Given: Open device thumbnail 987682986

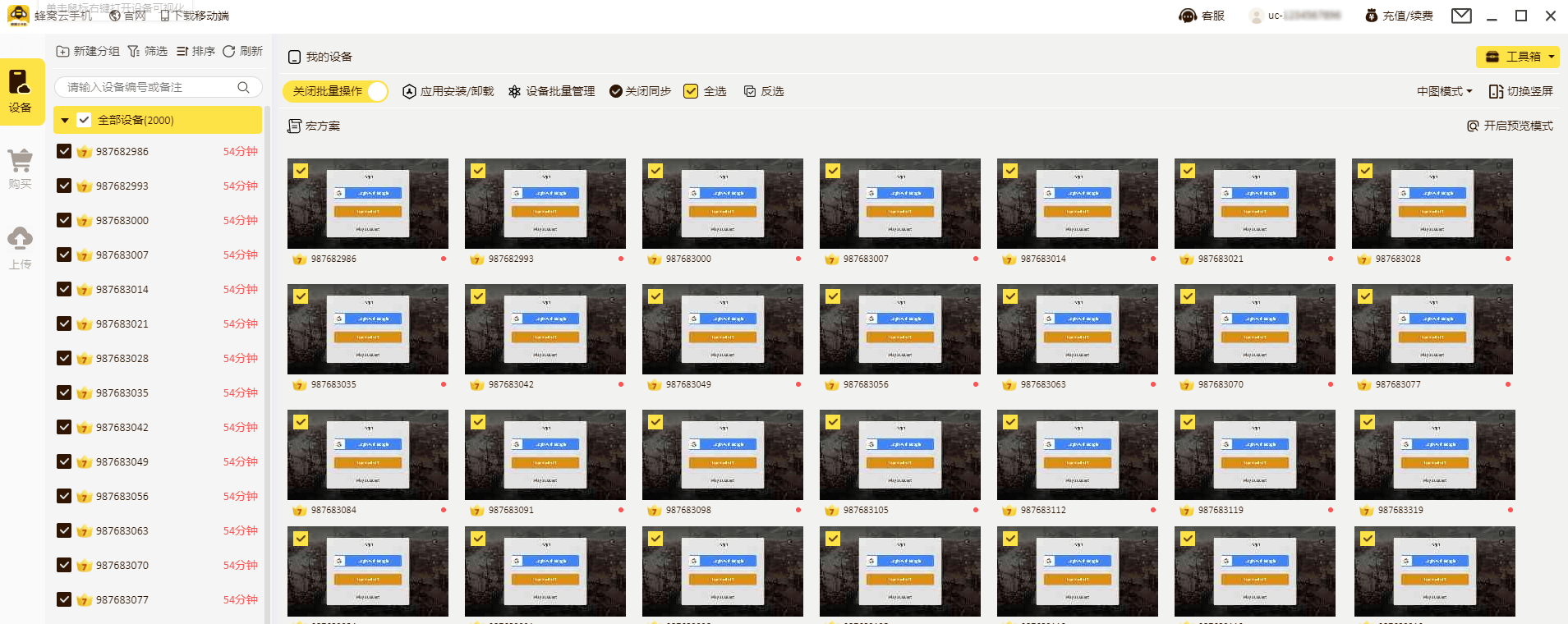Looking at the screenshot, I should click(368, 204).
